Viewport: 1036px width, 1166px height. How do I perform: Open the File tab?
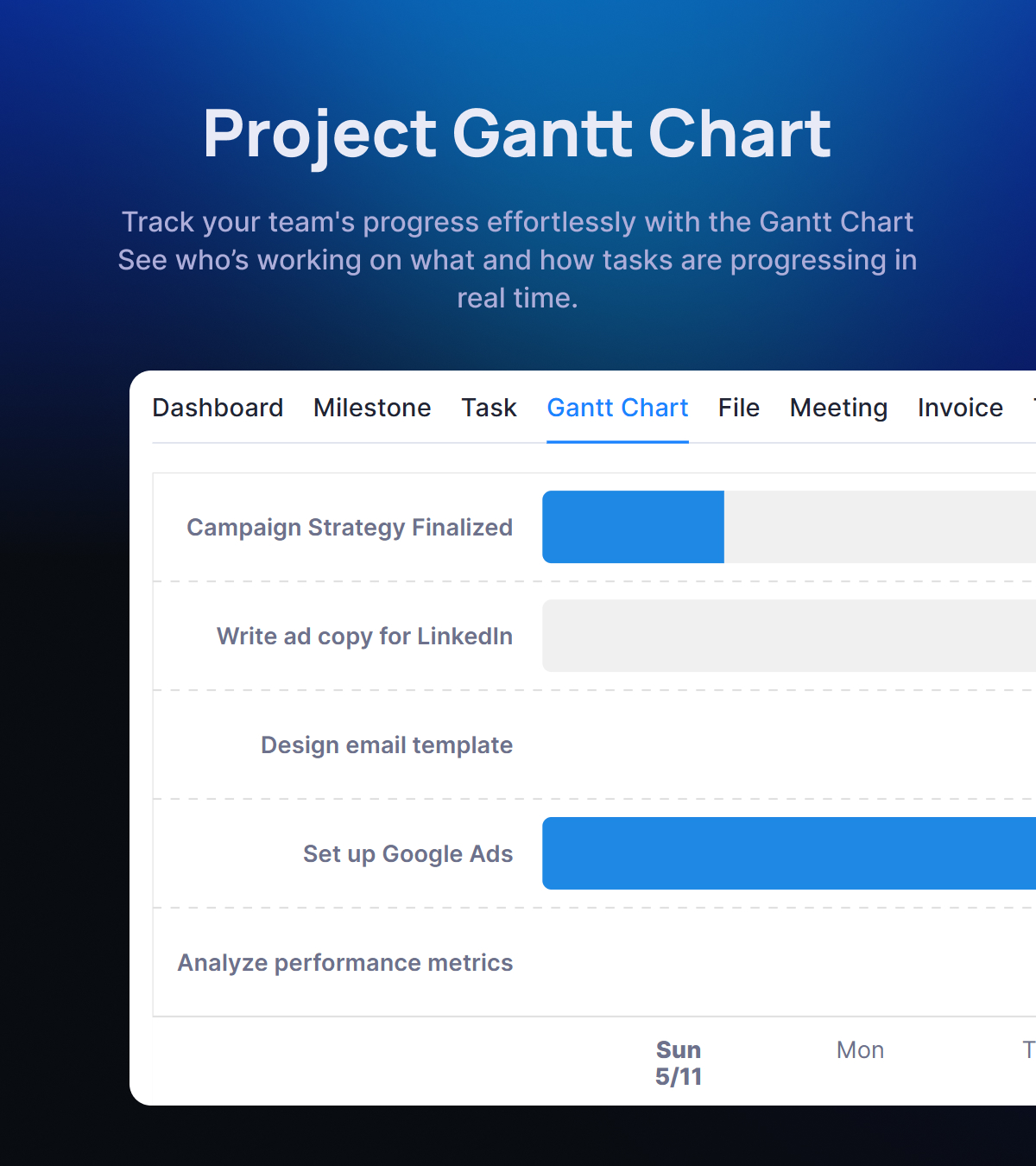coord(738,408)
